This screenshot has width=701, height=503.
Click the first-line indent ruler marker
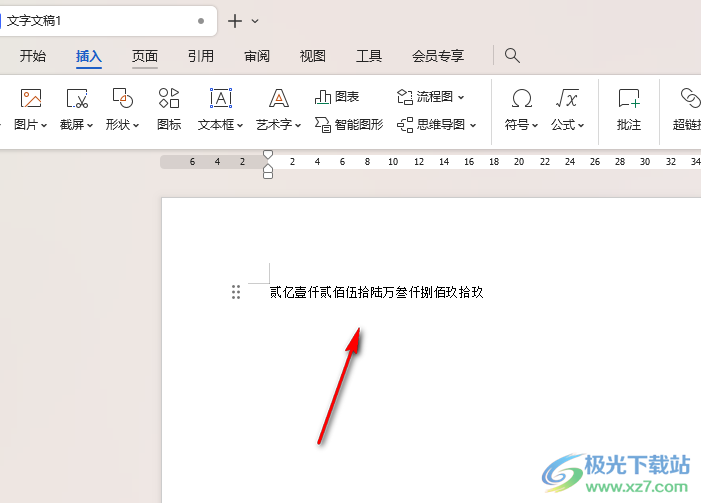(x=268, y=154)
